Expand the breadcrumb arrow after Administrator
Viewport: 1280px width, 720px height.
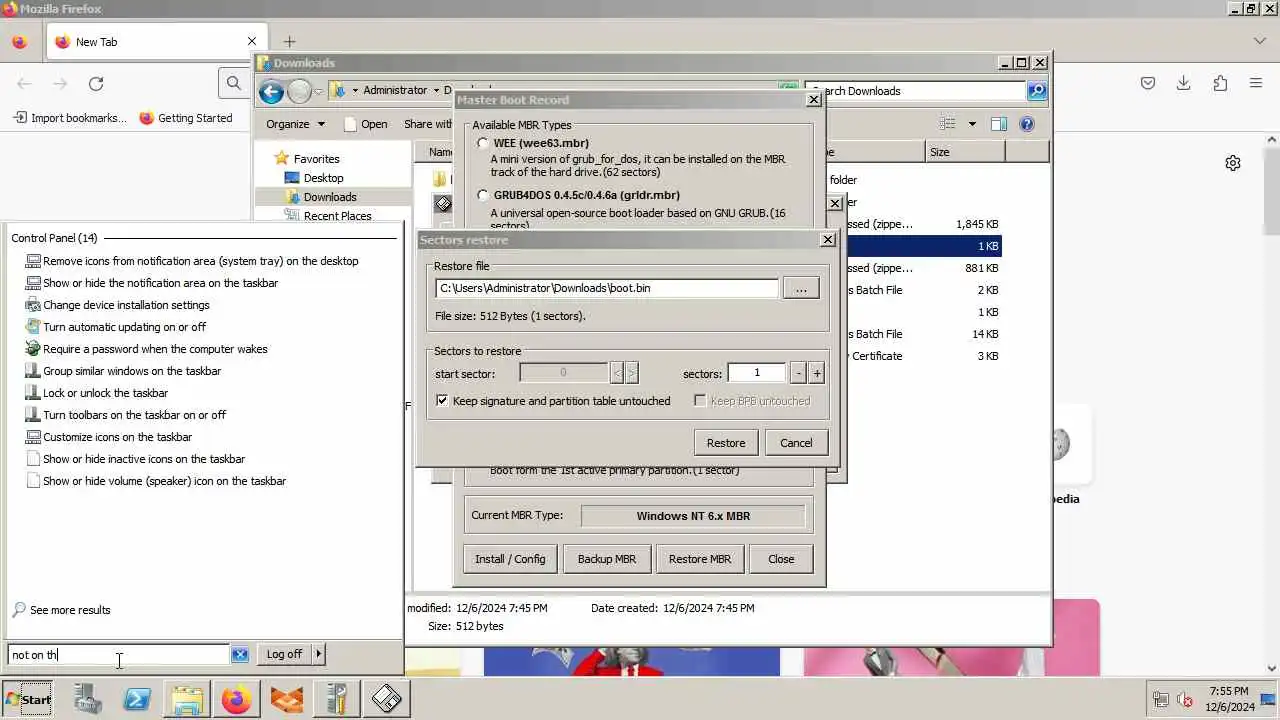436,90
